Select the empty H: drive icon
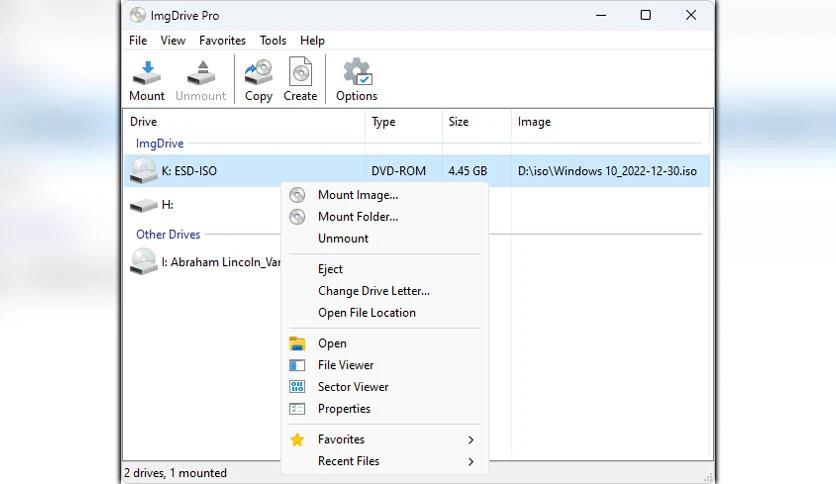Screen dimensions: 836x484 (144, 205)
